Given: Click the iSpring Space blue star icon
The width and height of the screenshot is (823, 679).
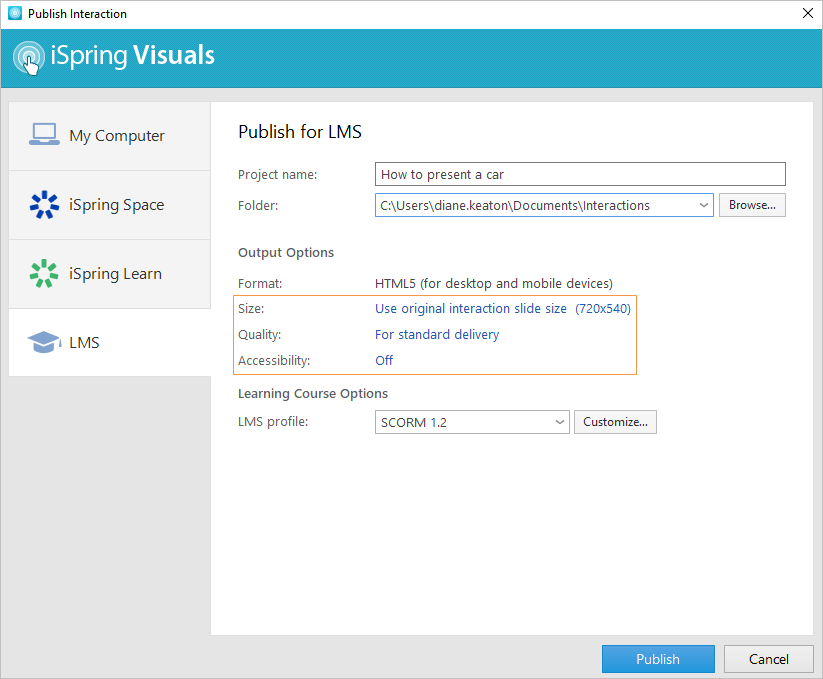Looking at the screenshot, I should click(44, 205).
